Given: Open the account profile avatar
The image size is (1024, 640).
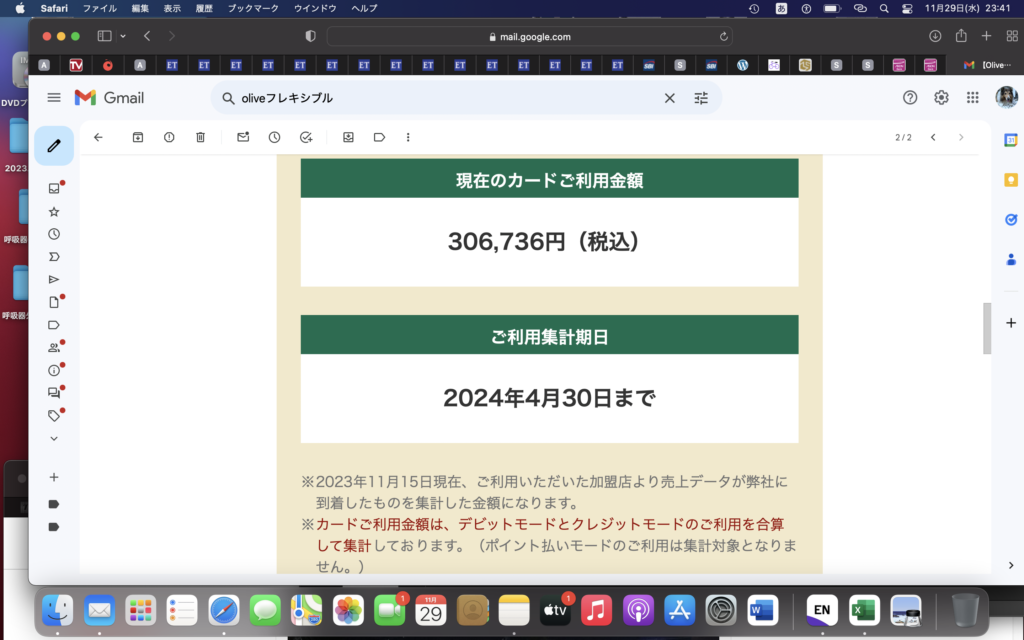Looking at the screenshot, I should pos(1006,97).
